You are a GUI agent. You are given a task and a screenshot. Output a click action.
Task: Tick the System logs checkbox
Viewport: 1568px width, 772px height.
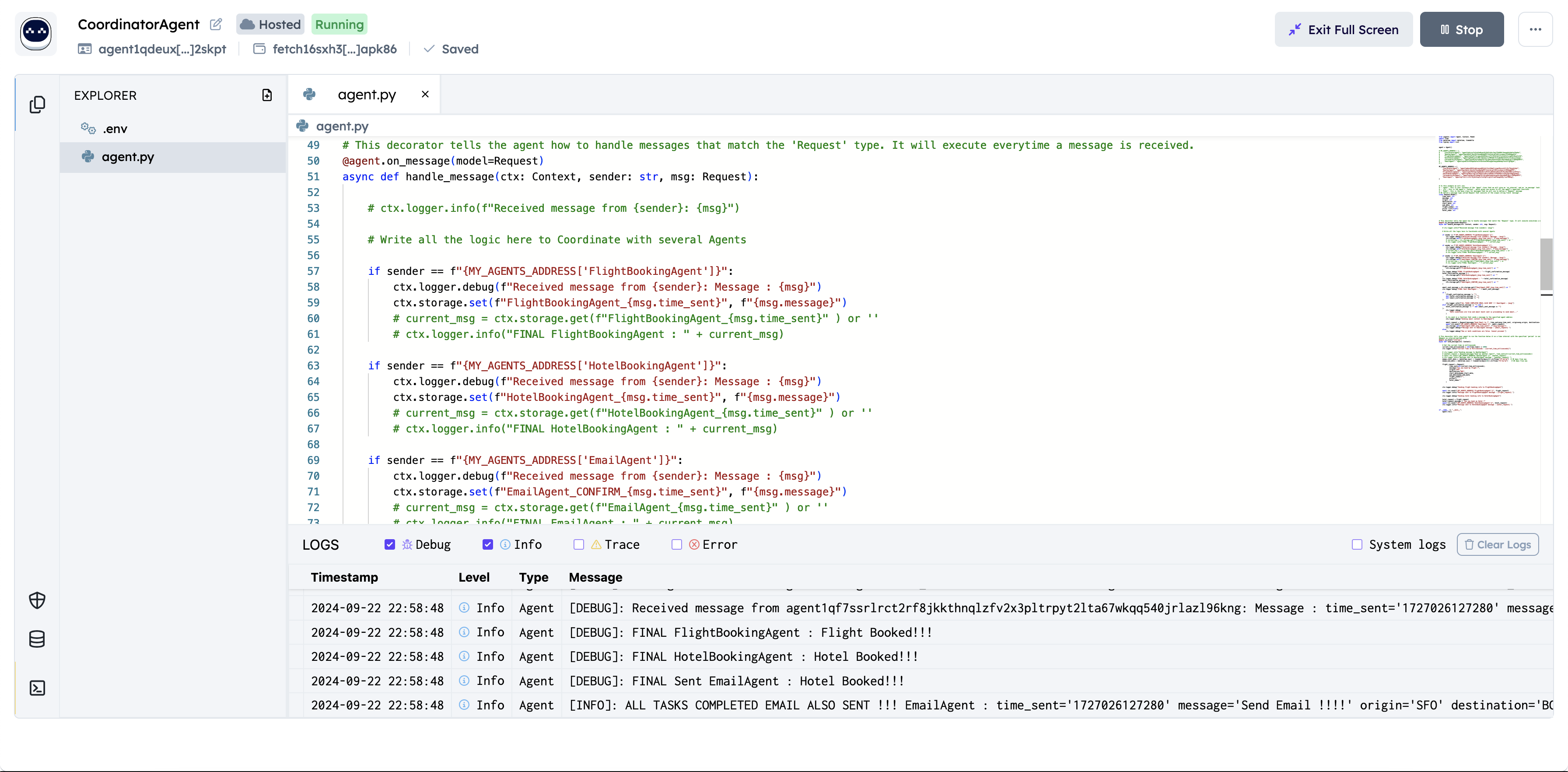[1357, 544]
